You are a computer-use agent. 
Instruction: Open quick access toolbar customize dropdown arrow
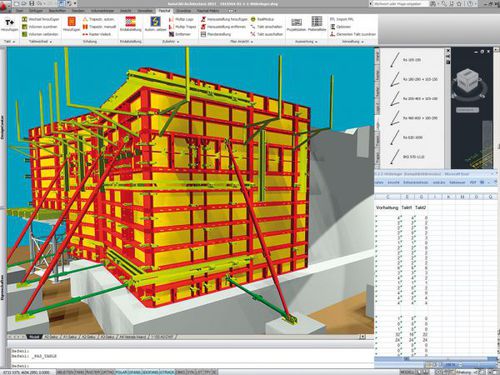point(75,4)
